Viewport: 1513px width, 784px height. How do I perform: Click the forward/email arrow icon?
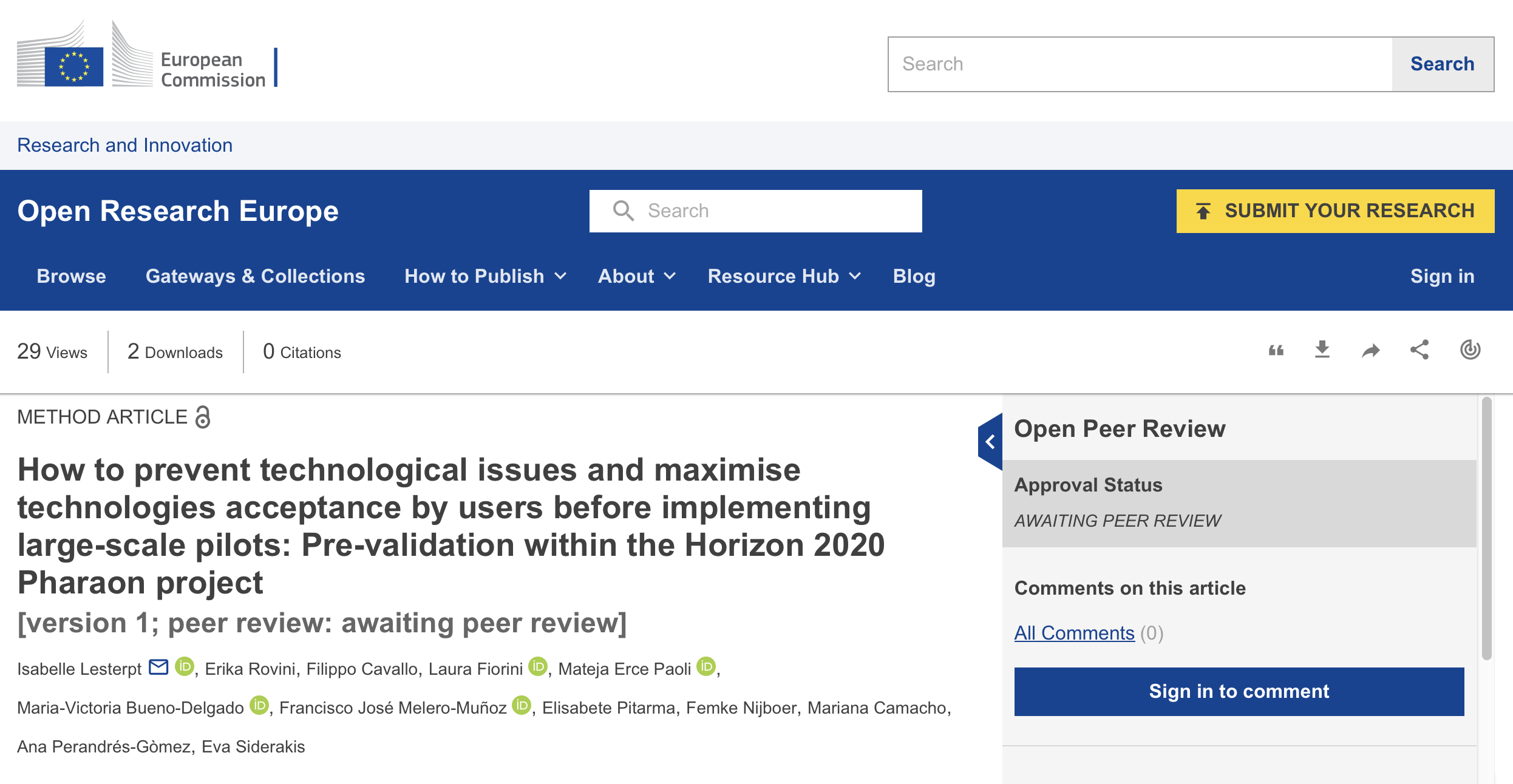pyautogui.click(x=1371, y=351)
